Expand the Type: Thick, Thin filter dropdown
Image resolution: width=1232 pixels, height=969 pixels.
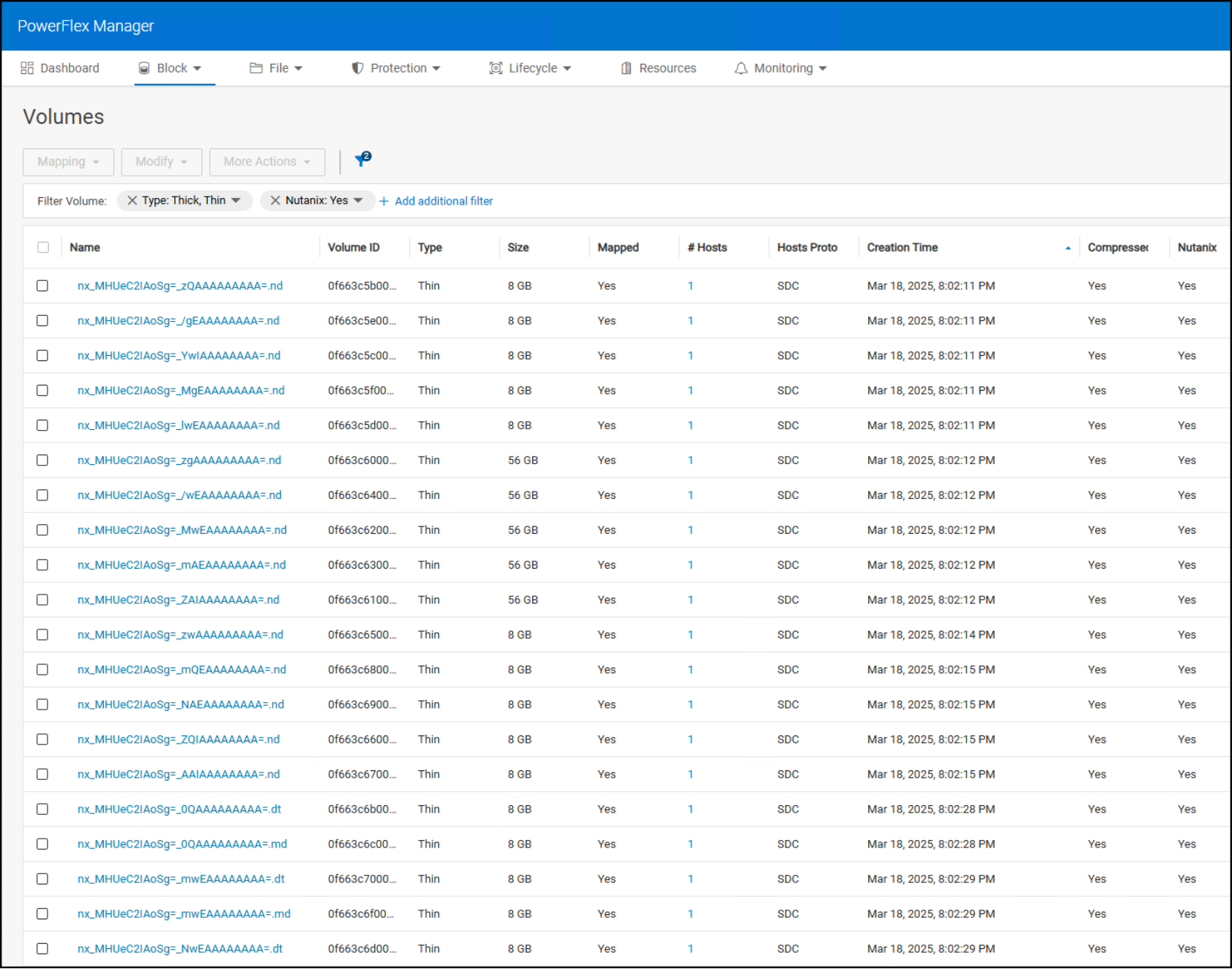(236, 200)
